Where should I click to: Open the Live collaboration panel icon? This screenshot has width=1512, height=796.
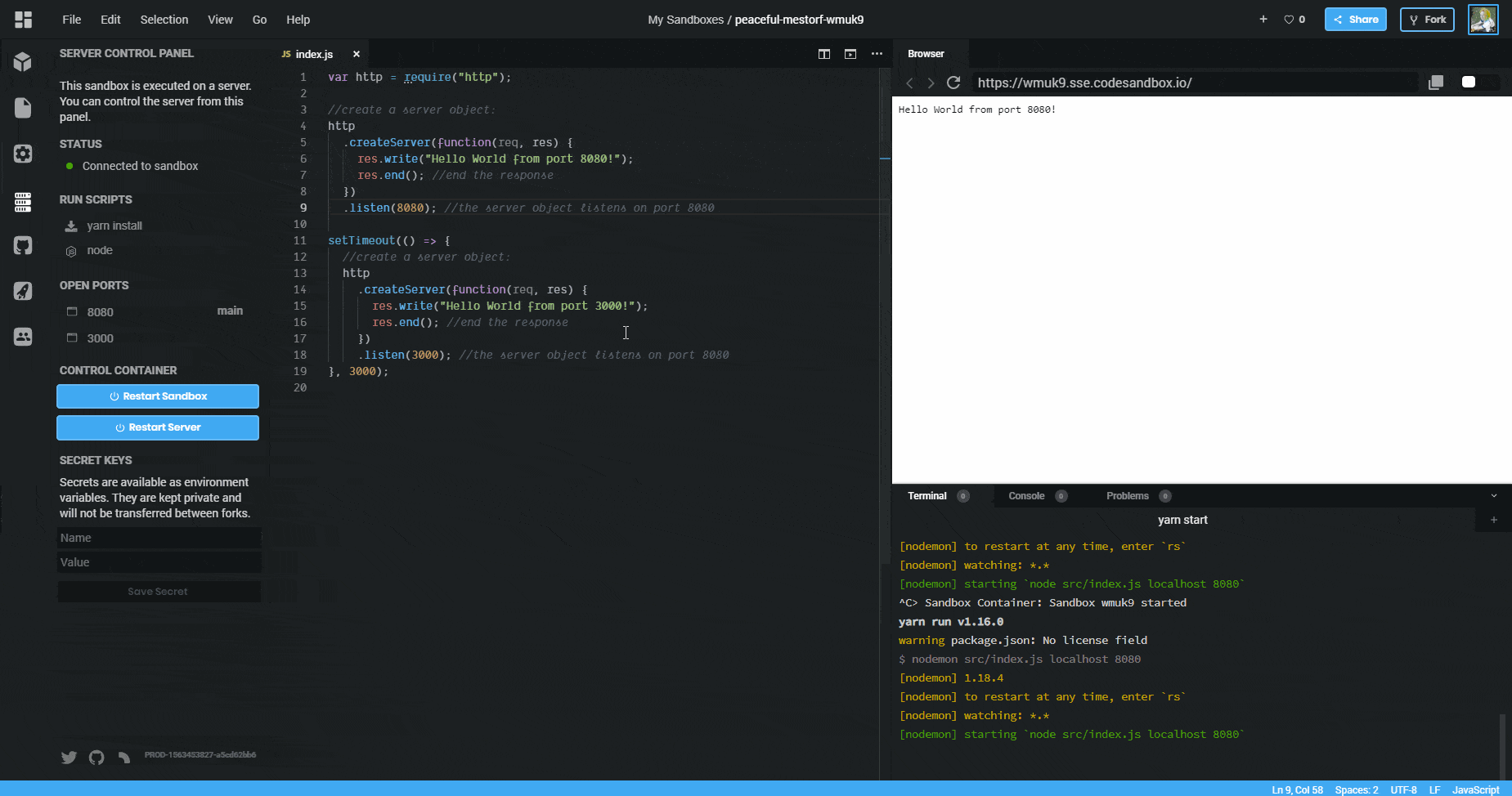[23, 337]
